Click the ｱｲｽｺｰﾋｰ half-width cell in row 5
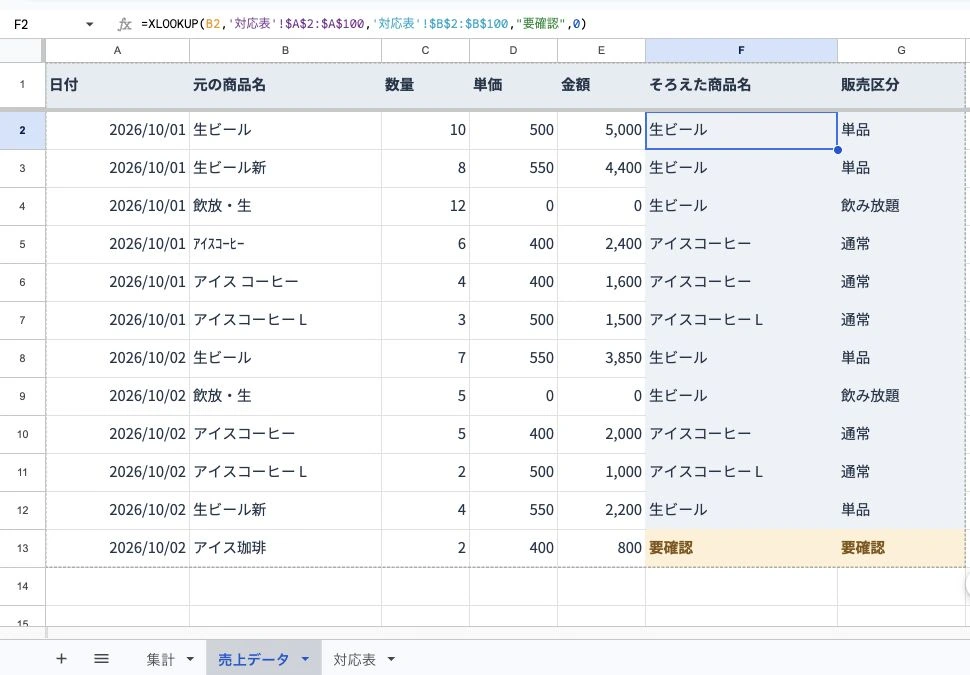 pyautogui.click(x=285, y=244)
